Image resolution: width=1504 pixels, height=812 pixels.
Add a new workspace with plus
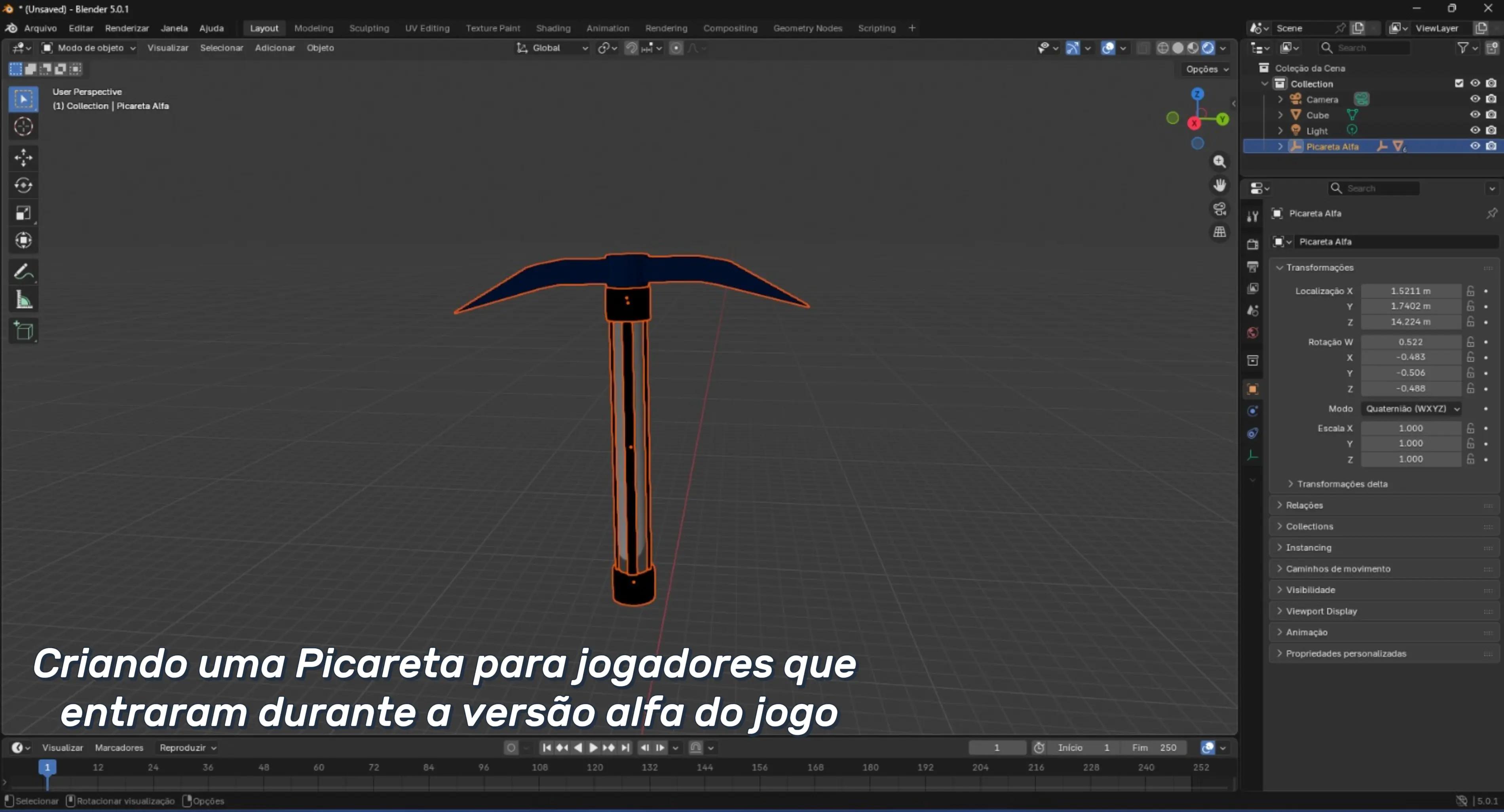912,28
